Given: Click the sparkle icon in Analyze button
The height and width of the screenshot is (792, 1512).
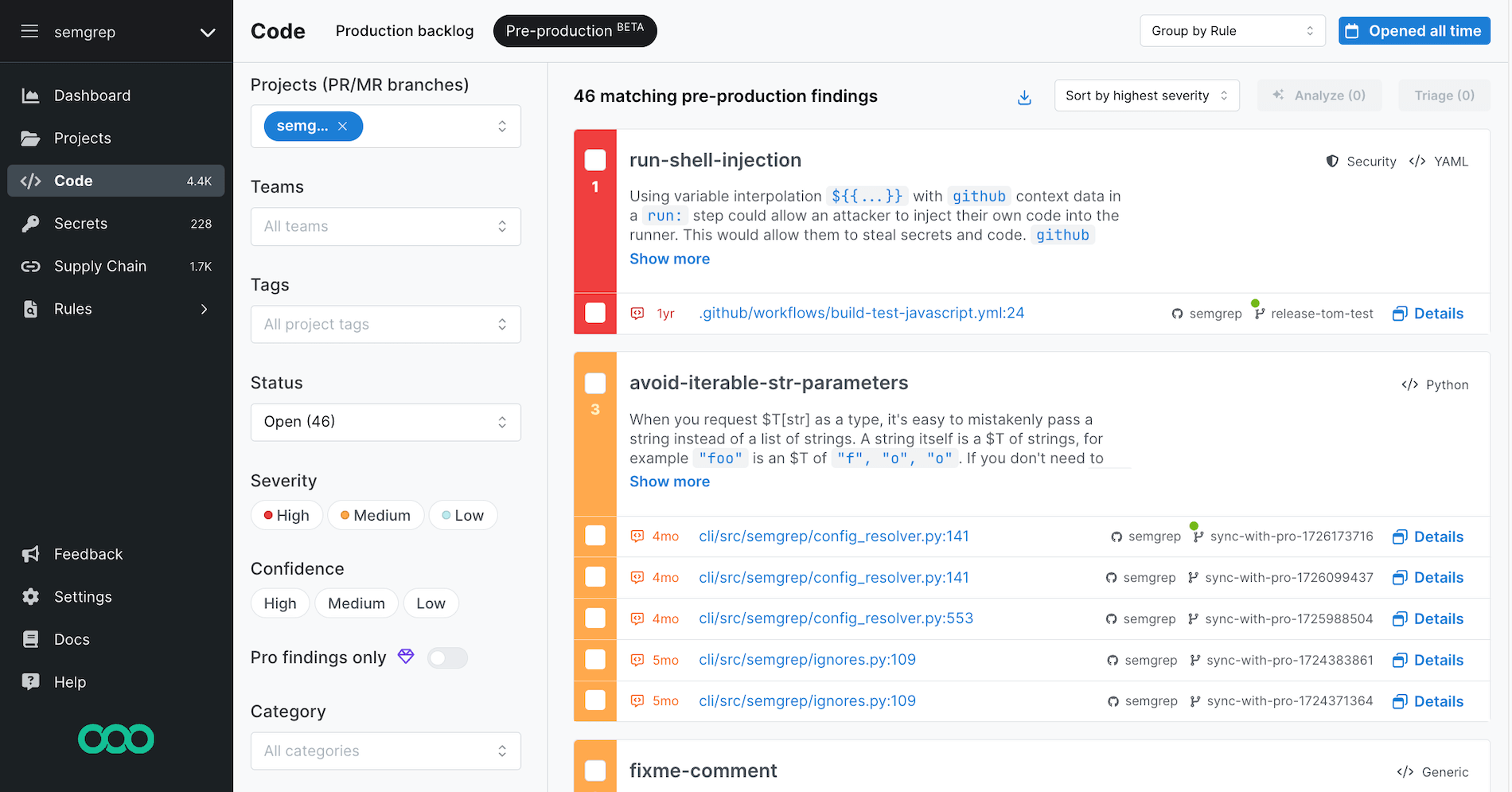Looking at the screenshot, I should point(1278,95).
